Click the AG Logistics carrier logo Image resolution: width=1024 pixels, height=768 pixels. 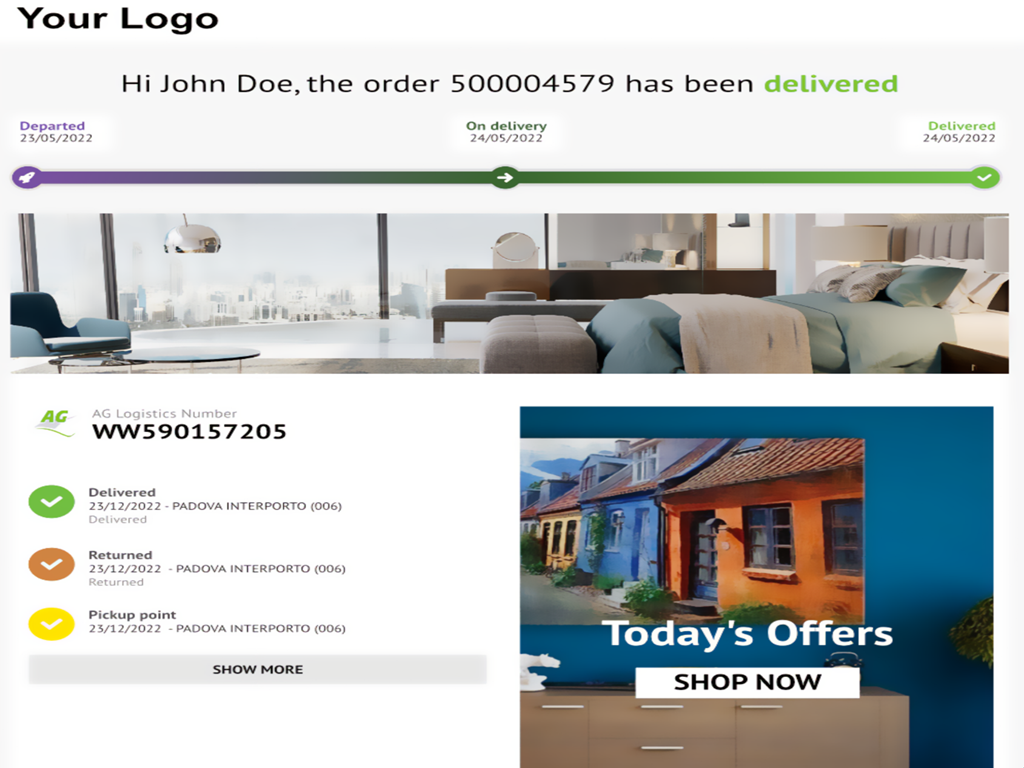click(55, 423)
